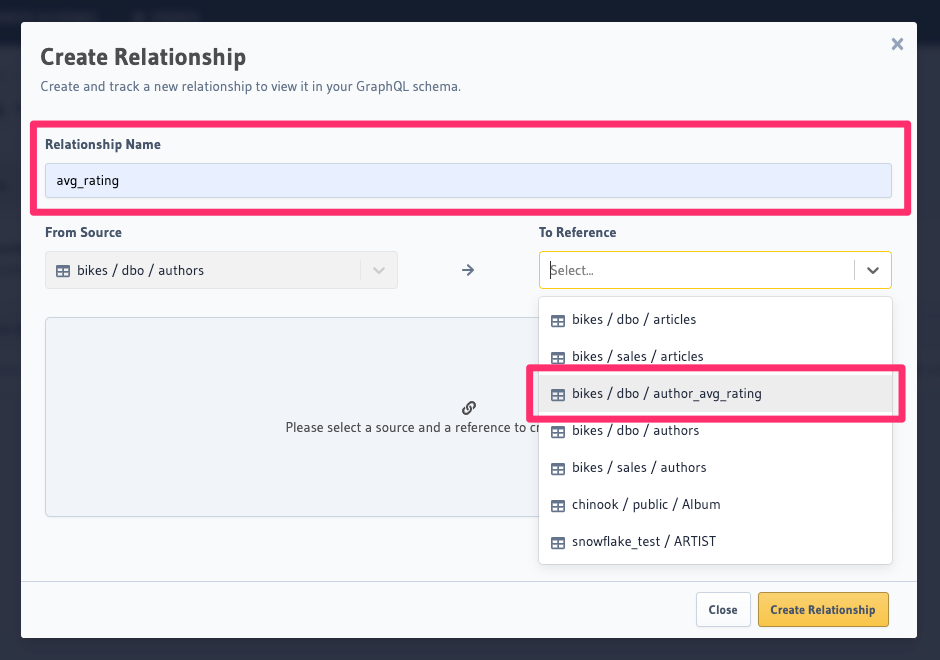Click the table icon in the From Source field

click(63, 270)
